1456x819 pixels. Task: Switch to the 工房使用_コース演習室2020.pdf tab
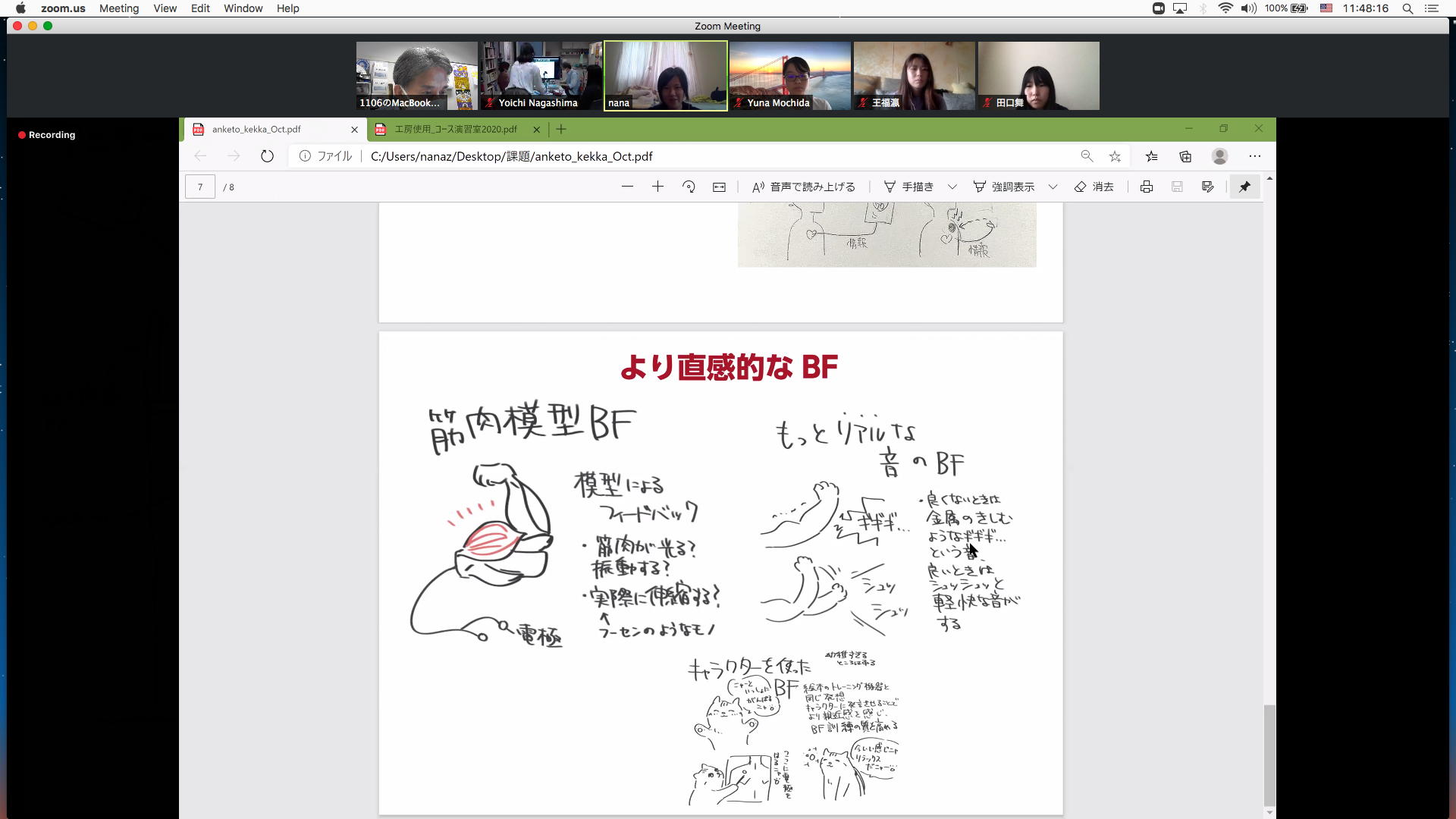pyautogui.click(x=455, y=130)
